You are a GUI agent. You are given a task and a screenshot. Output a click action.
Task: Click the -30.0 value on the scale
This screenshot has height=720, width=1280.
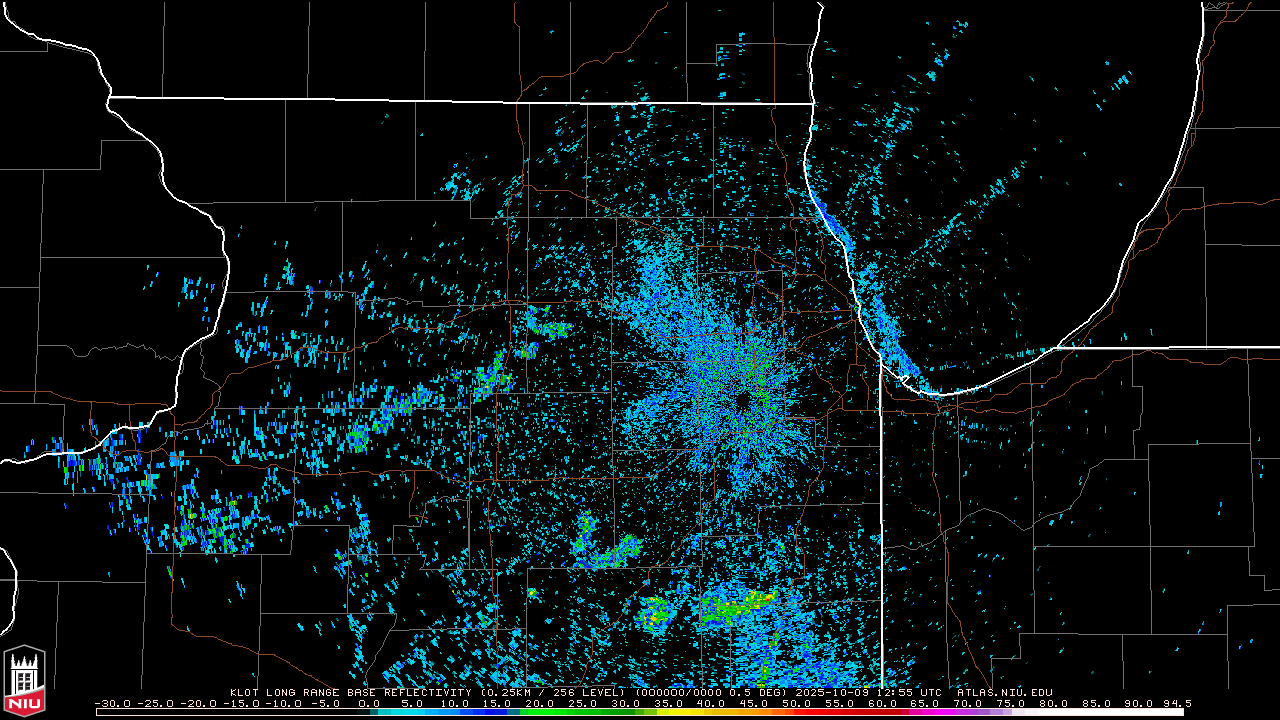pos(111,703)
